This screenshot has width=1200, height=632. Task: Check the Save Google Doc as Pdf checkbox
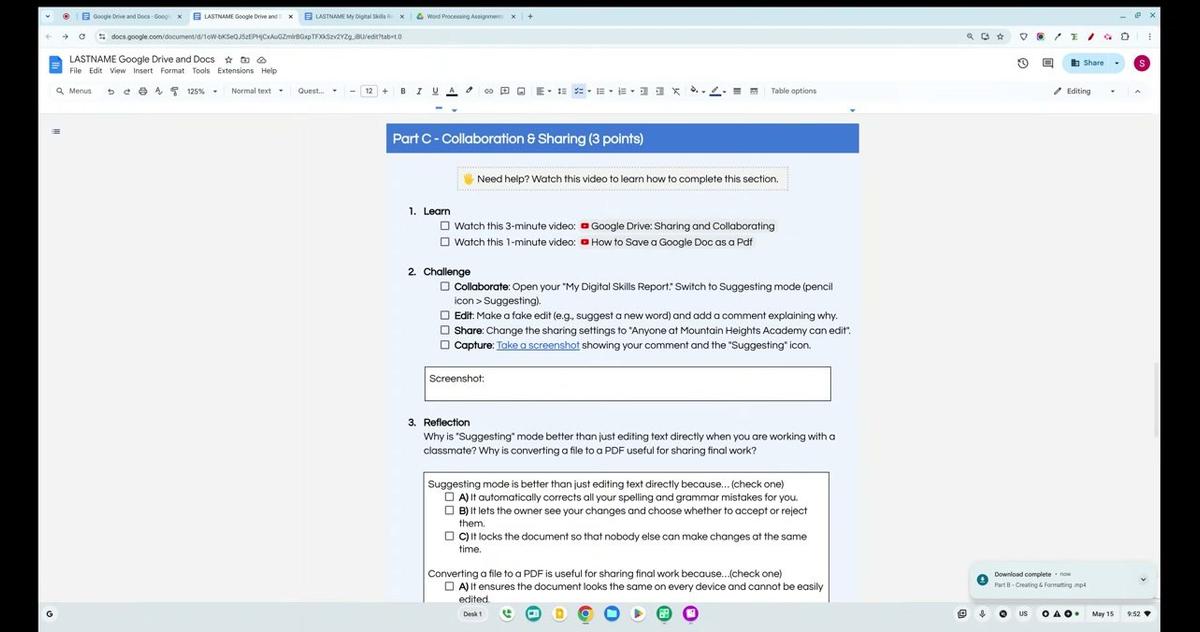click(x=445, y=242)
